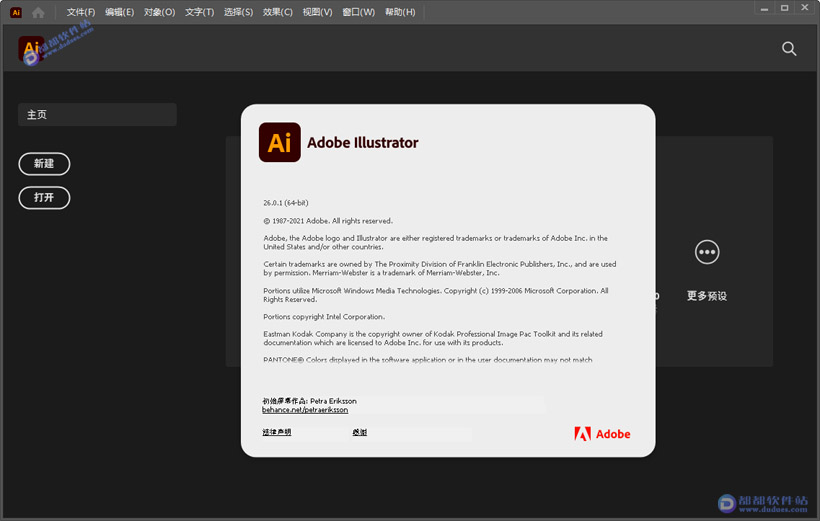This screenshot has height=521, width=820.
Task: Click the 1987-2021 Adobe copyright line
Action: [x=328, y=221]
